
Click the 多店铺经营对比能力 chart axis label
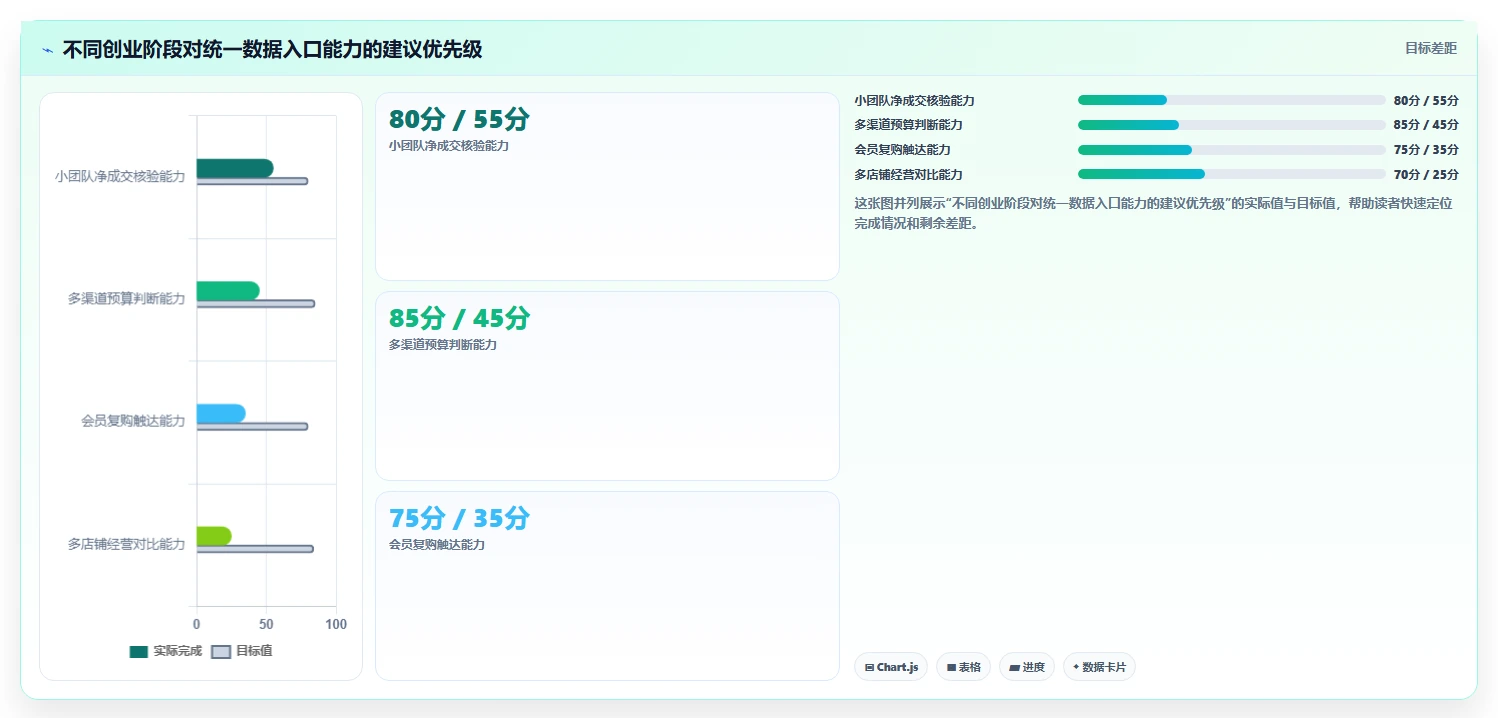click(x=127, y=544)
